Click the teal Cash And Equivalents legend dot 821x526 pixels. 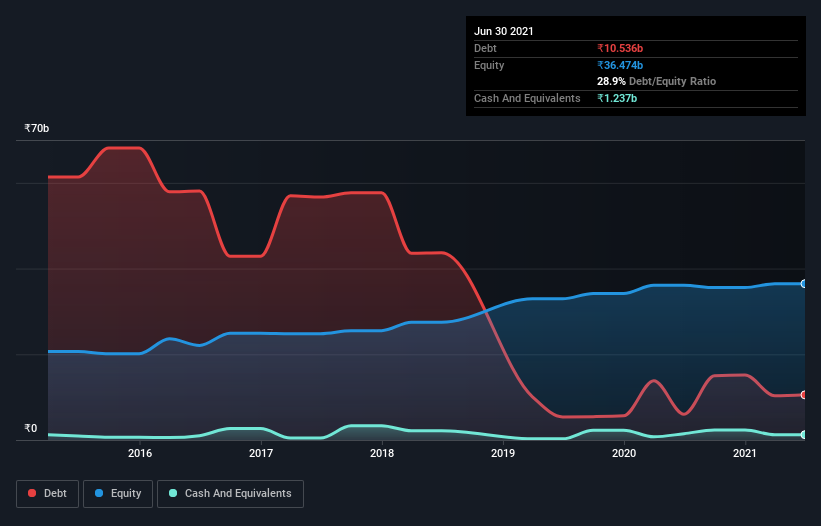coord(173,493)
